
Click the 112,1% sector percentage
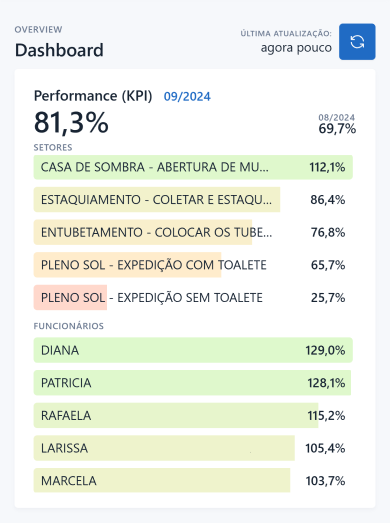327,167
